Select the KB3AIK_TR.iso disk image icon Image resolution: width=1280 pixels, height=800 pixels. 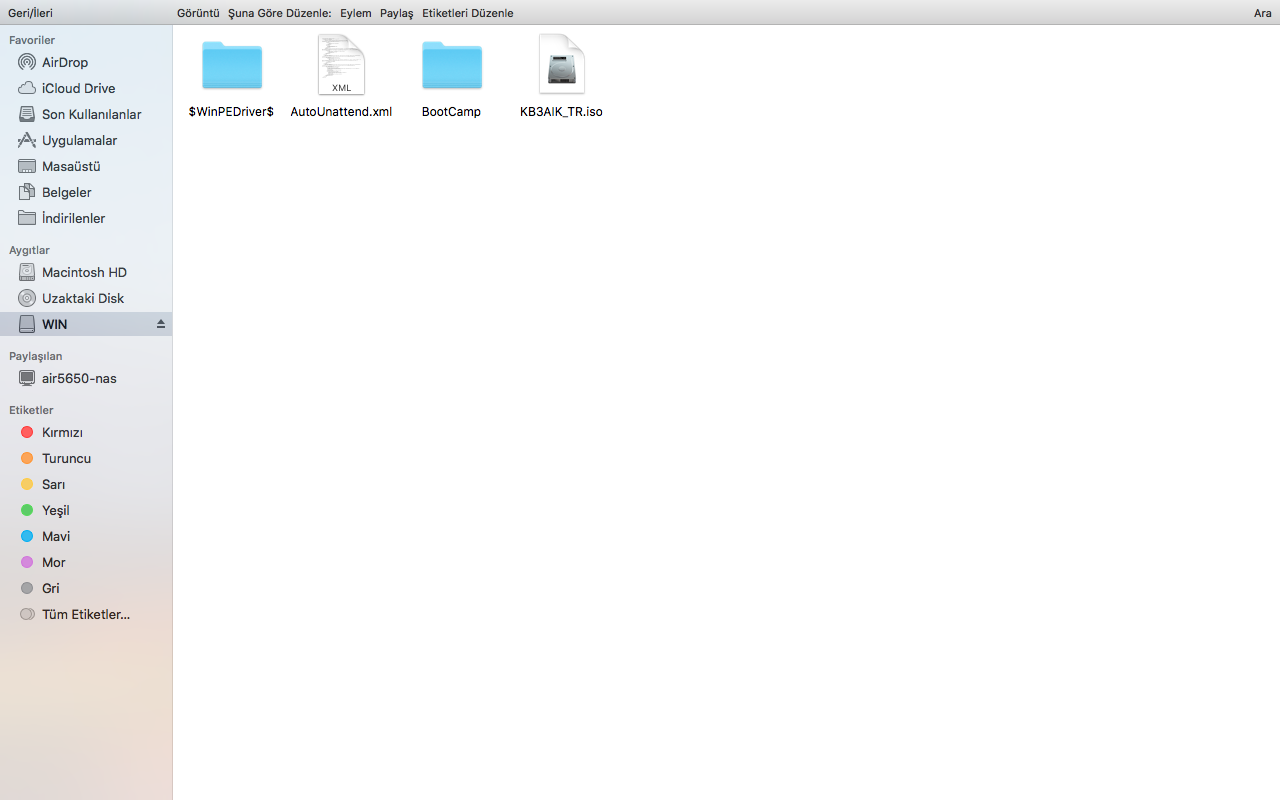(561, 64)
